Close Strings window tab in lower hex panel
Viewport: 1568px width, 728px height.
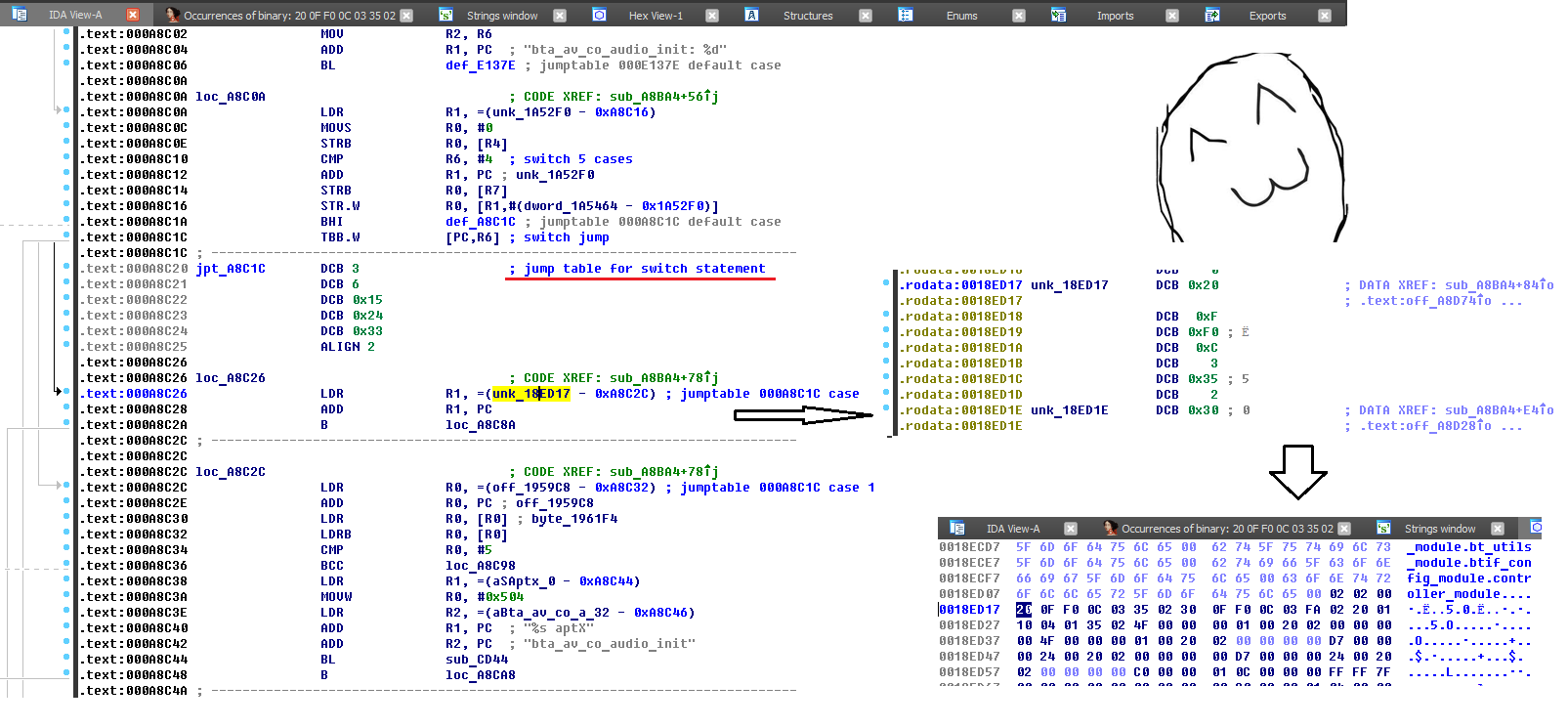[x=1498, y=529]
